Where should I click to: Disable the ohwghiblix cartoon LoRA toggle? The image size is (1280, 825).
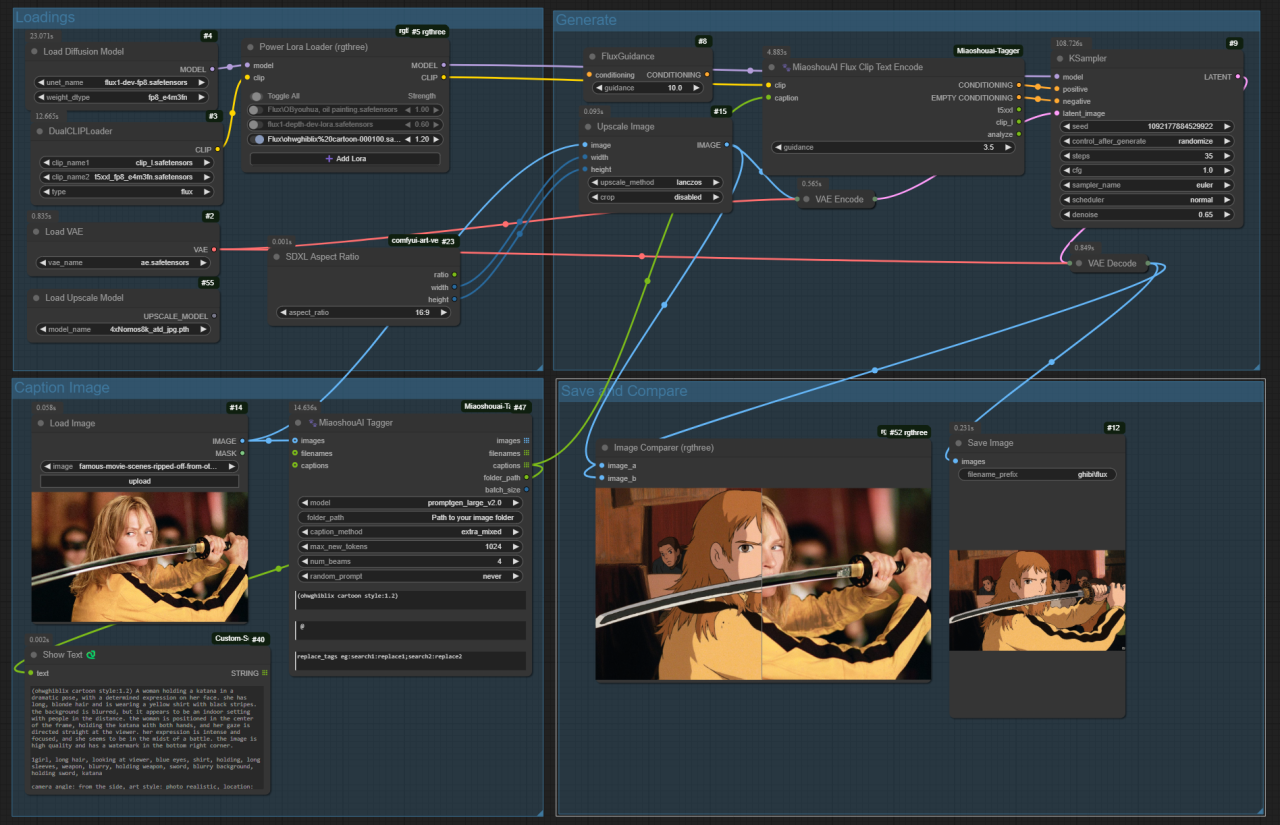coord(258,139)
